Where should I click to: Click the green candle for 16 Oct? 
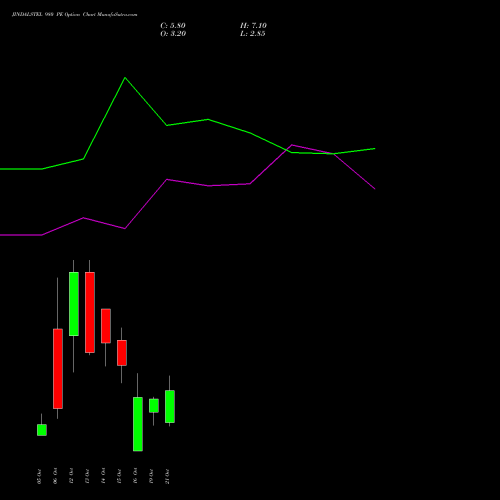pos(138,424)
